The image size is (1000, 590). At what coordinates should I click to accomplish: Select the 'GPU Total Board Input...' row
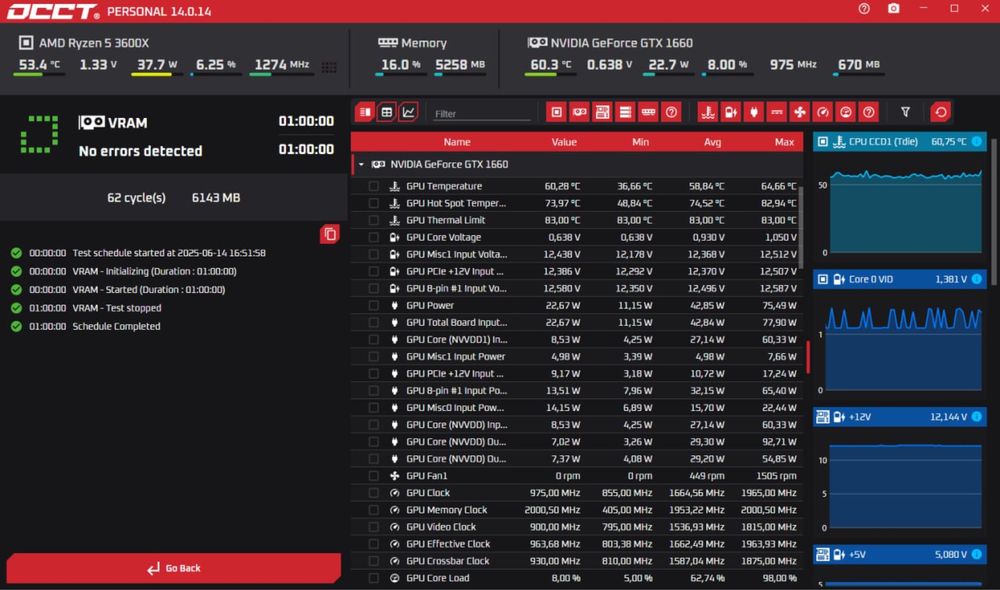click(x=577, y=323)
